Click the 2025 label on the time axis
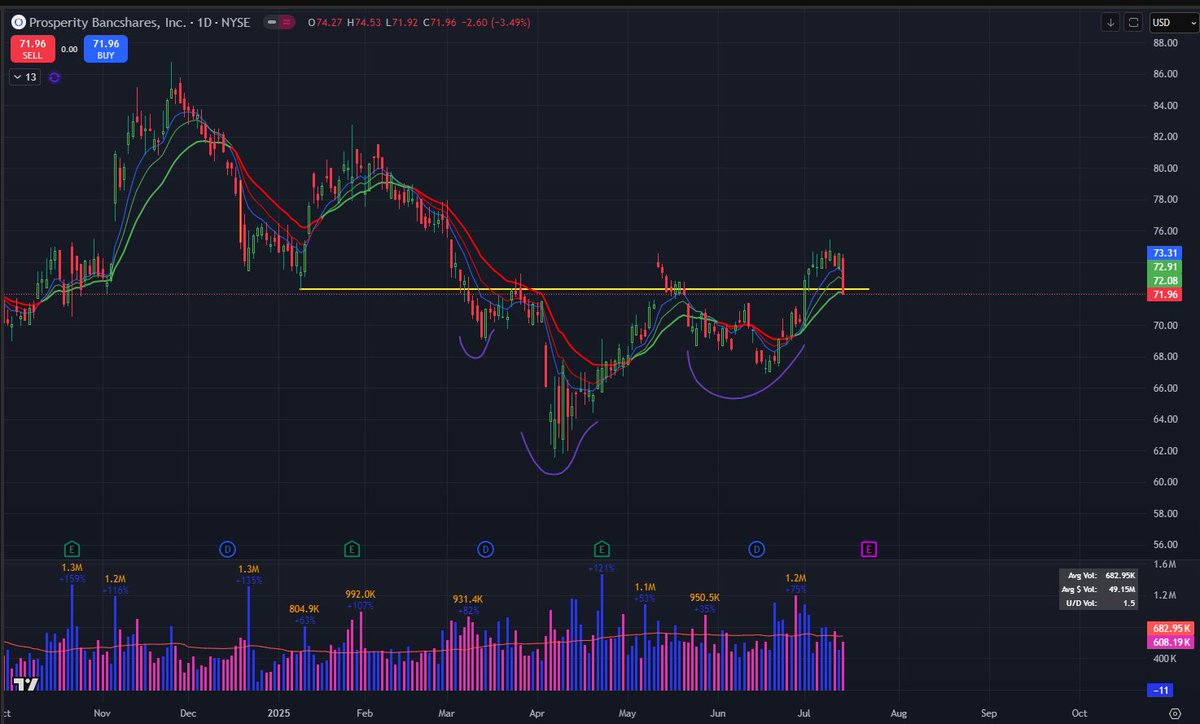The height and width of the screenshot is (724, 1200). pyautogui.click(x=279, y=714)
